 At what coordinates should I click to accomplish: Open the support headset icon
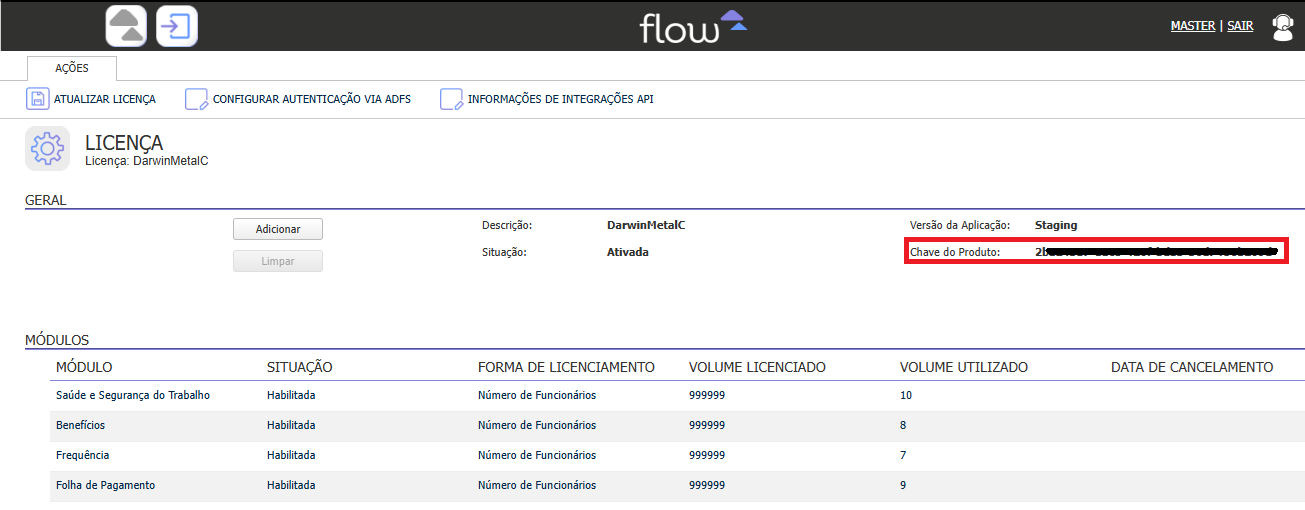[1281, 27]
